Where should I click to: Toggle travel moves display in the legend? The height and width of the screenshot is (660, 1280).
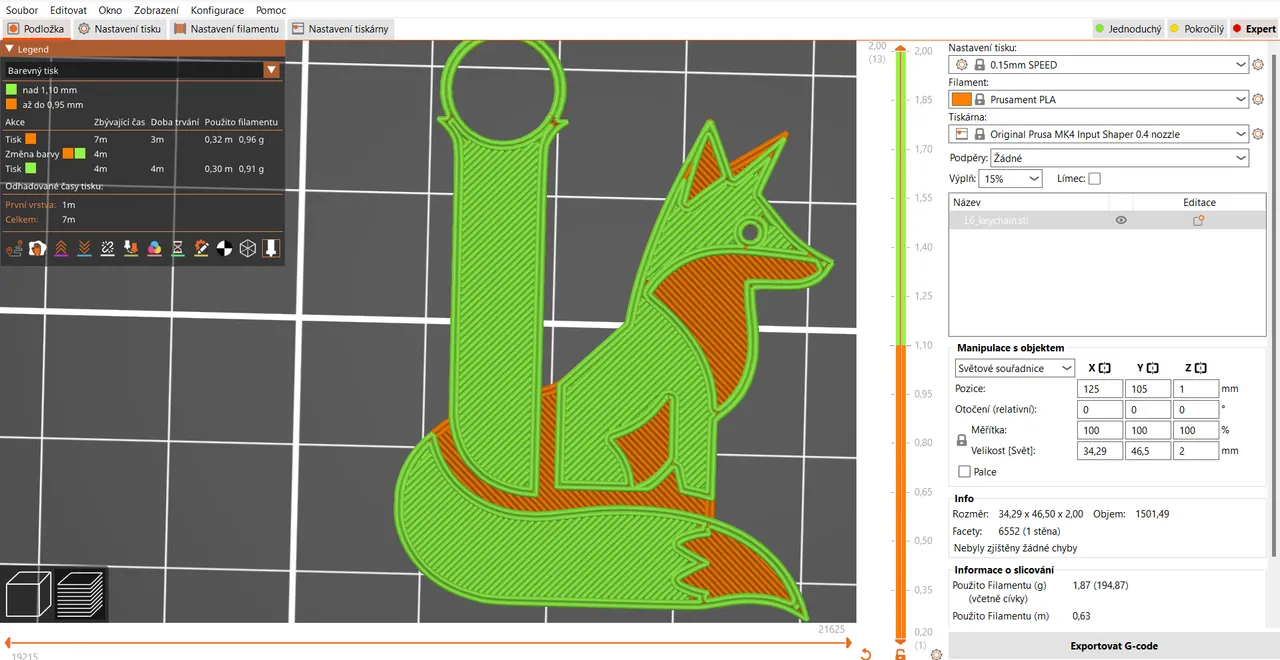click(14, 248)
